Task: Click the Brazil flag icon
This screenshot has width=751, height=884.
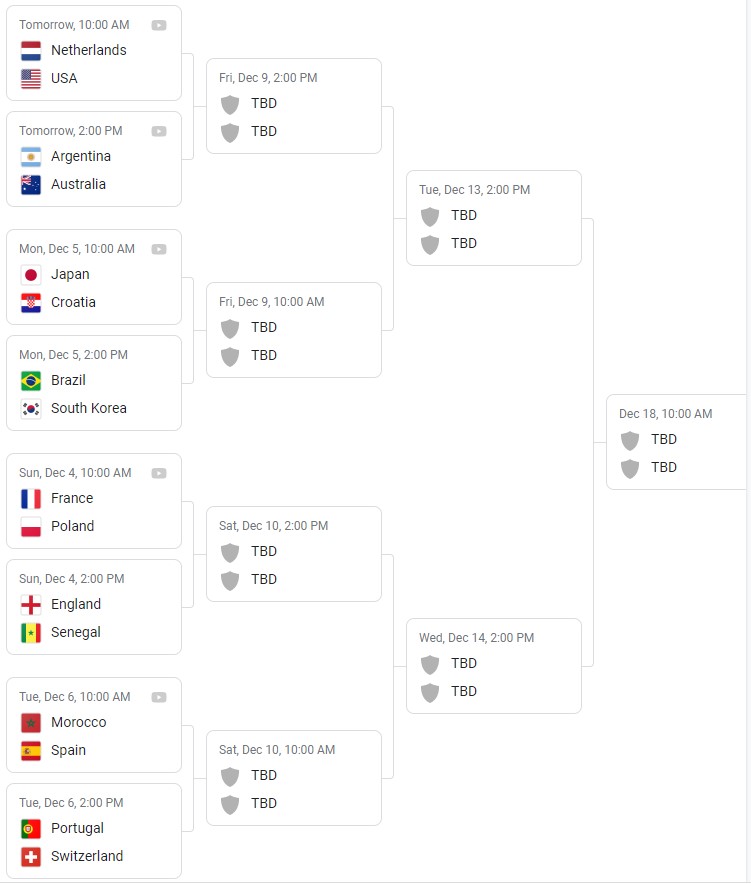Action: 31,380
